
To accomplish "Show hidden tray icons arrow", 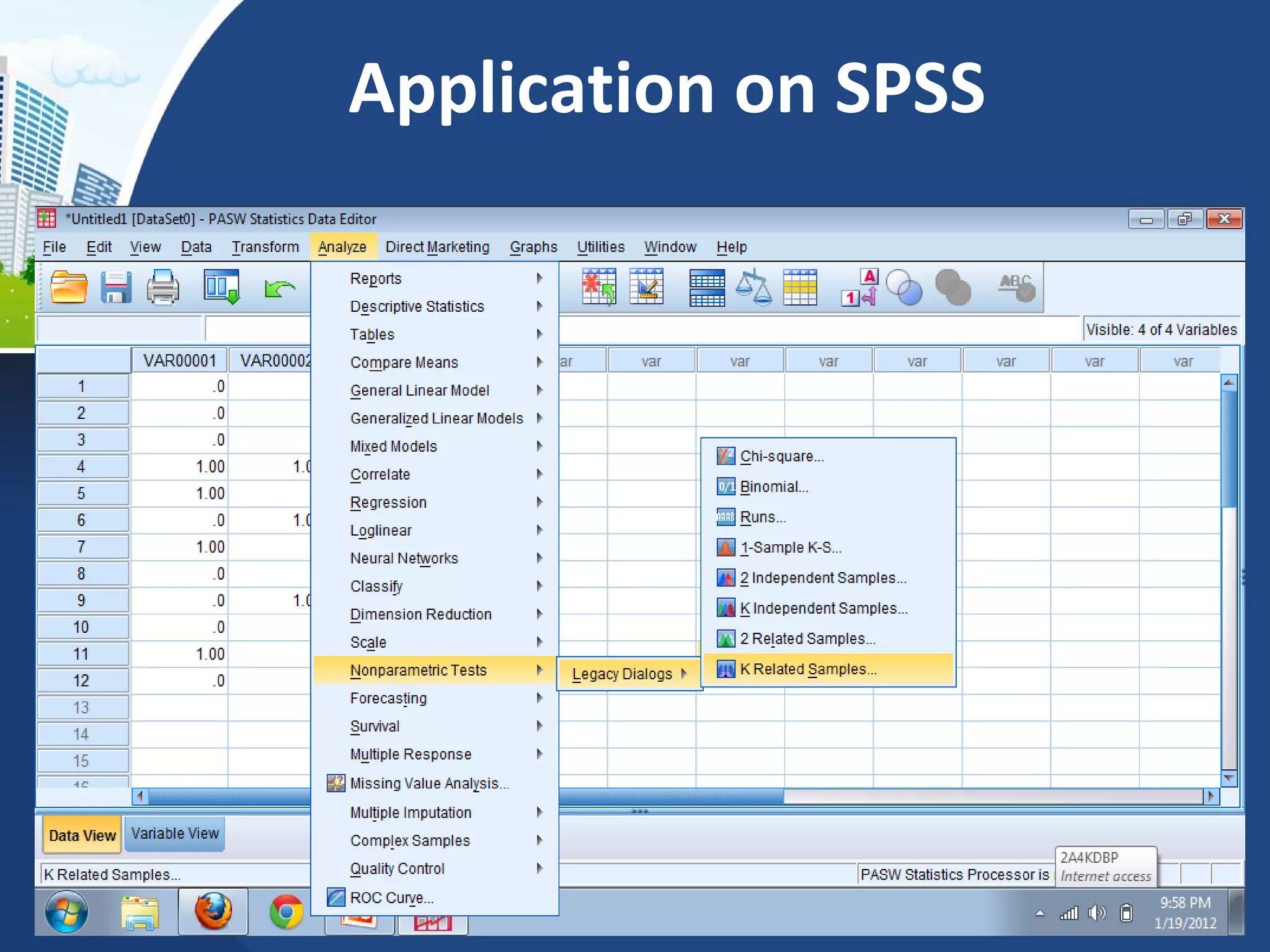I will tap(1040, 913).
